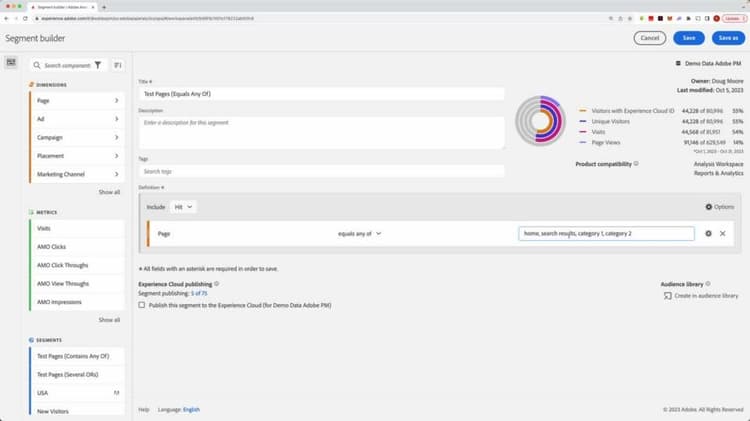The width and height of the screenshot is (750, 421).
Task: Open the equals any of operator dropdown
Action: [359, 233]
